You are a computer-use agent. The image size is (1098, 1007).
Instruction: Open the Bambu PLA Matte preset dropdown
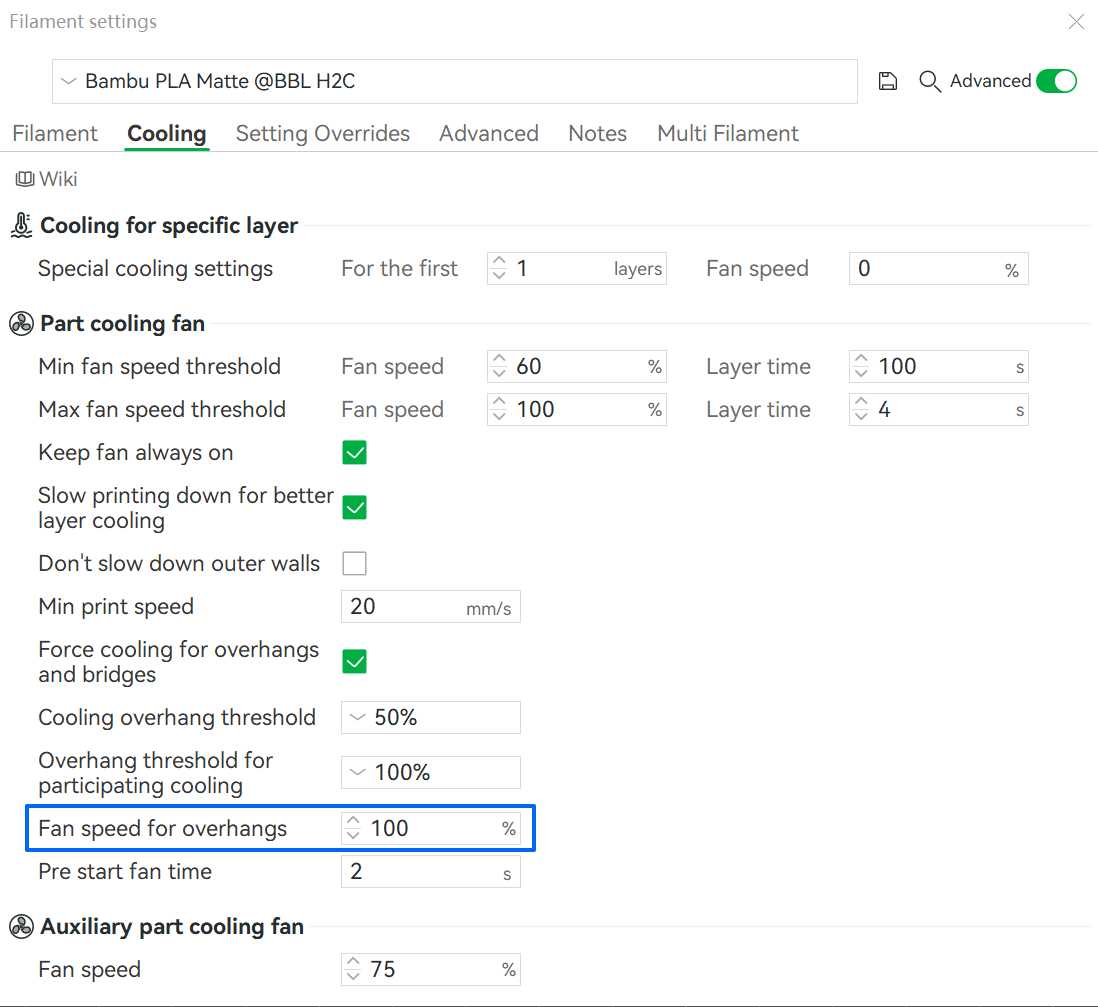point(454,81)
